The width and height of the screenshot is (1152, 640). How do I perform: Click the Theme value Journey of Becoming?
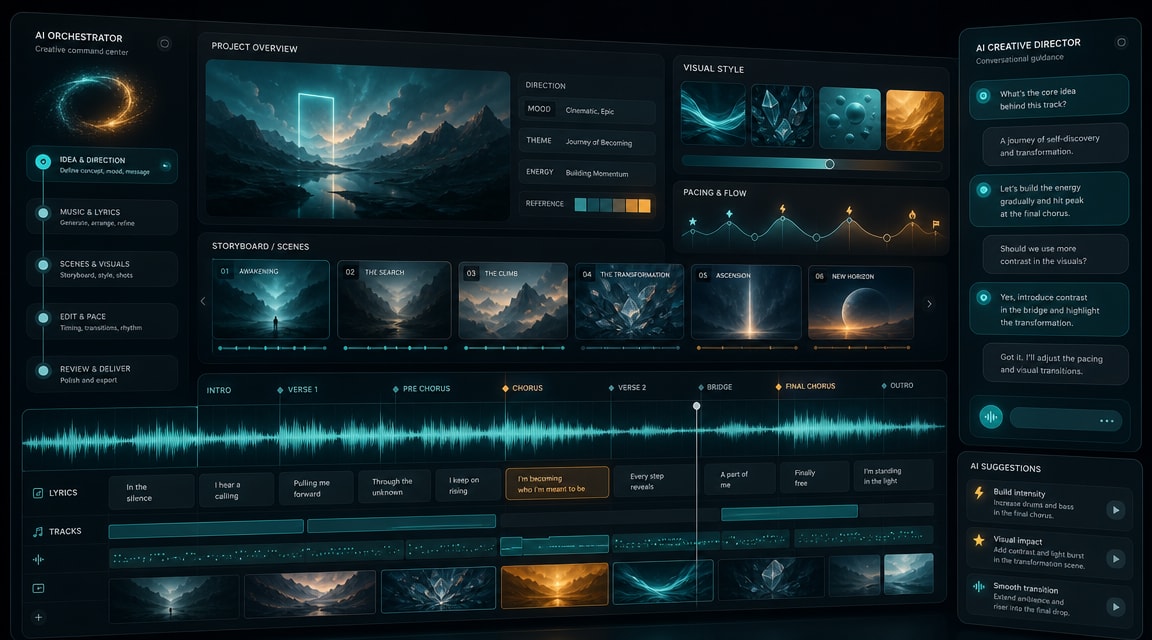click(x=598, y=143)
